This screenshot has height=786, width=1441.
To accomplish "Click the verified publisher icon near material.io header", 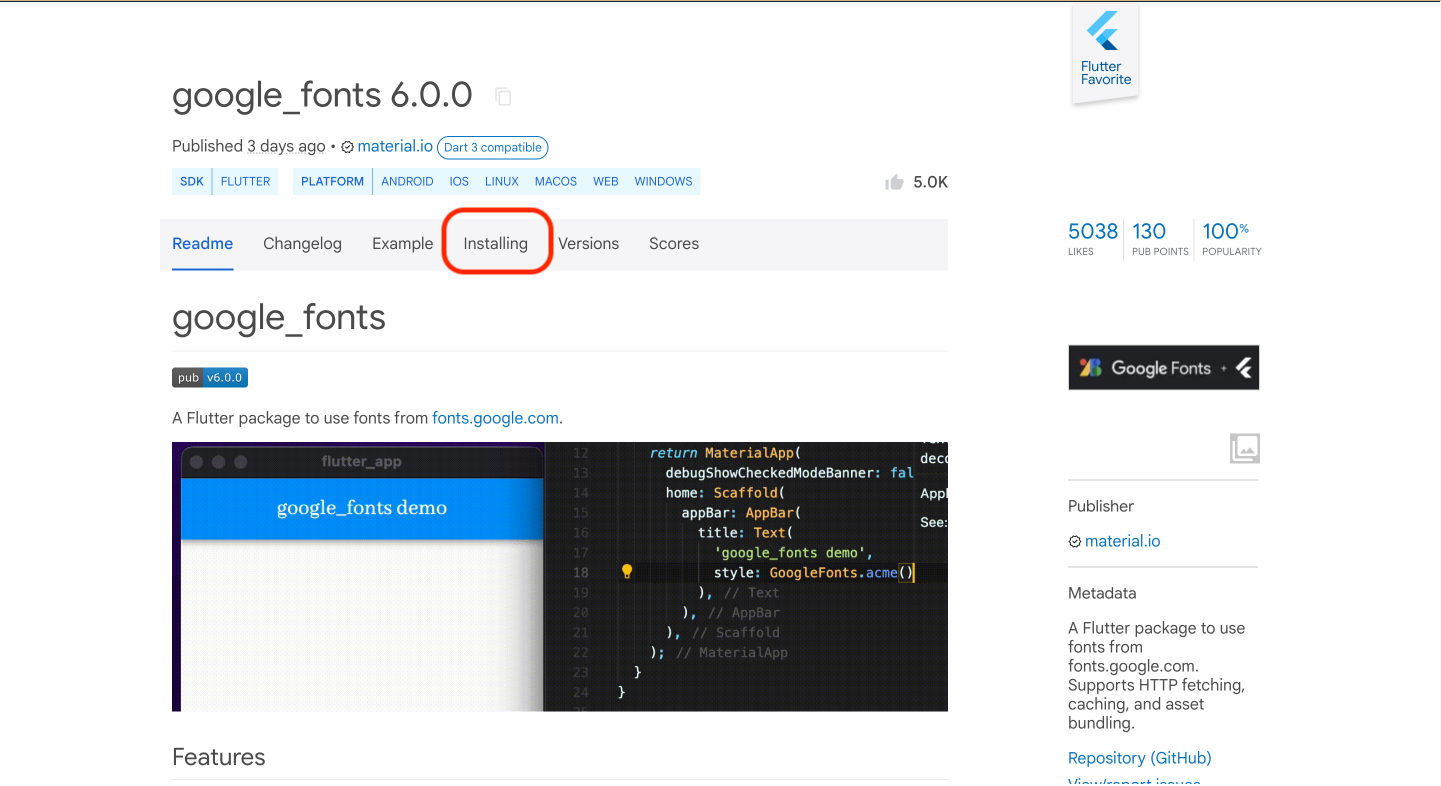I will pyautogui.click(x=348, y=147).
